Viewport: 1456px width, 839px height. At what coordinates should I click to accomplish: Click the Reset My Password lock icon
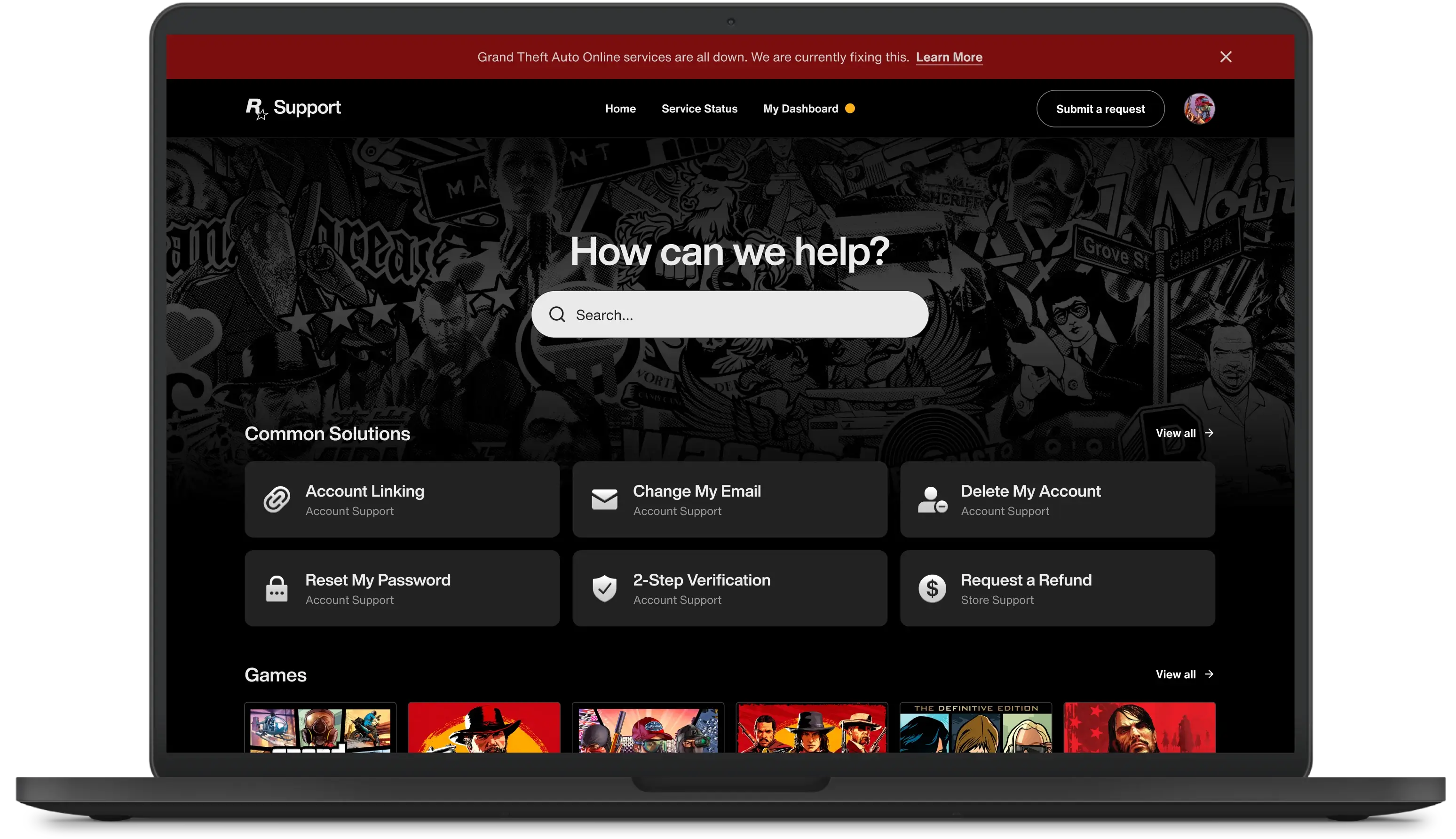tap(277, 588)
